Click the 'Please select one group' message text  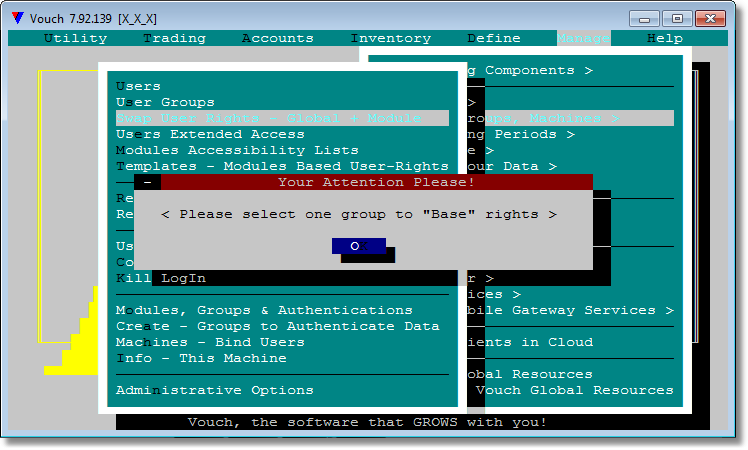click(x=359, y=214)
